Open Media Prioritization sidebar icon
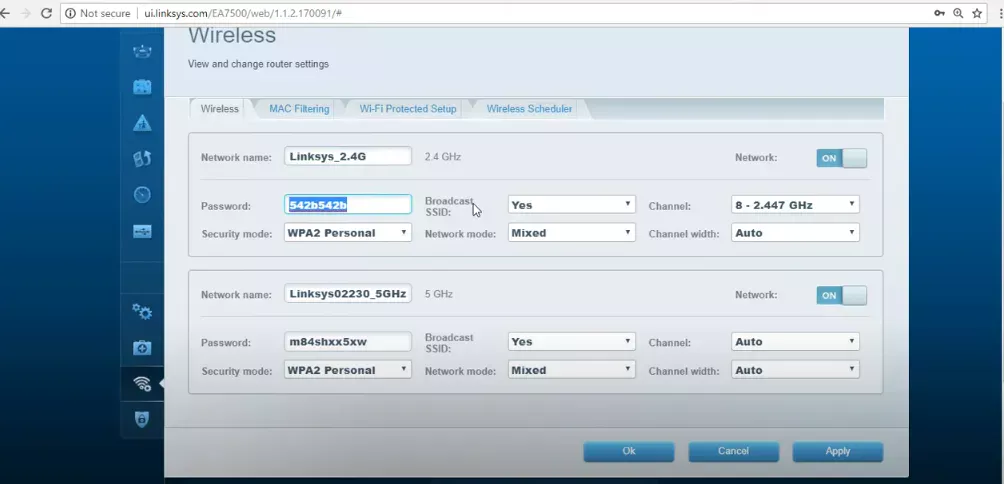Image resolution: width=1004 pixels, height=484 pixels. (x=142, y=159)
